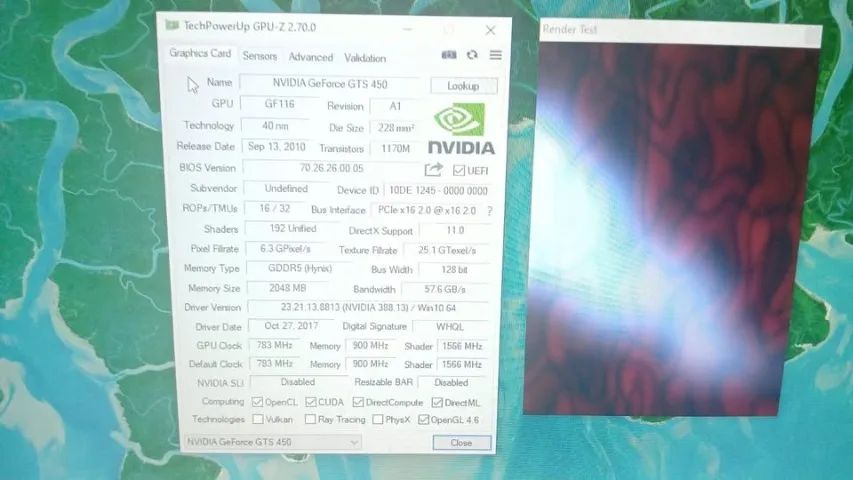
Task: Click the Resizable BAR value Disabled
Action: (451, 383)
